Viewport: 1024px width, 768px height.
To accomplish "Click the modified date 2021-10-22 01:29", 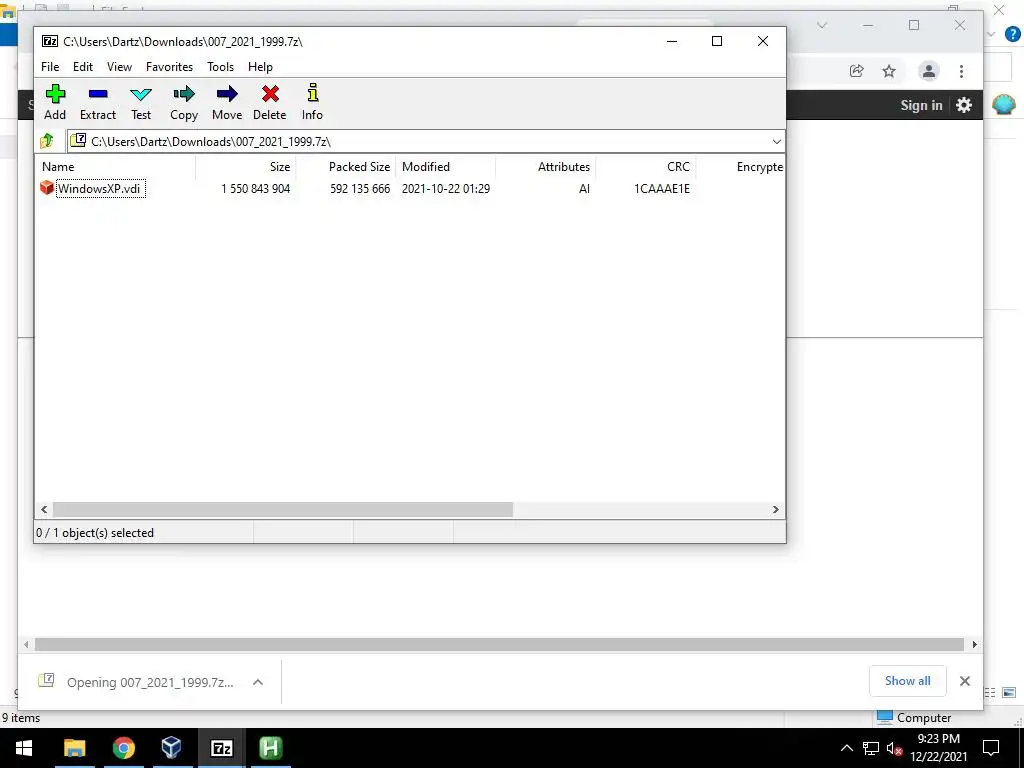I will point(446,189).
